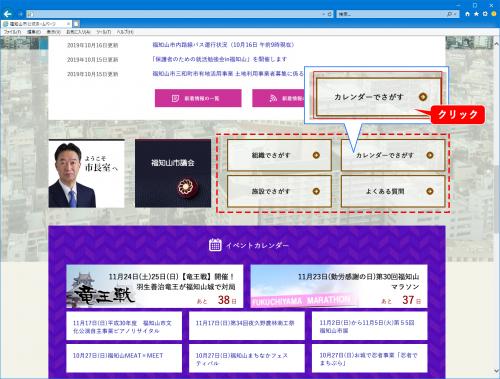This screenshot has height=379, width=500.
Task: Click the smiley feedback icon
Action: click(494, 14)
